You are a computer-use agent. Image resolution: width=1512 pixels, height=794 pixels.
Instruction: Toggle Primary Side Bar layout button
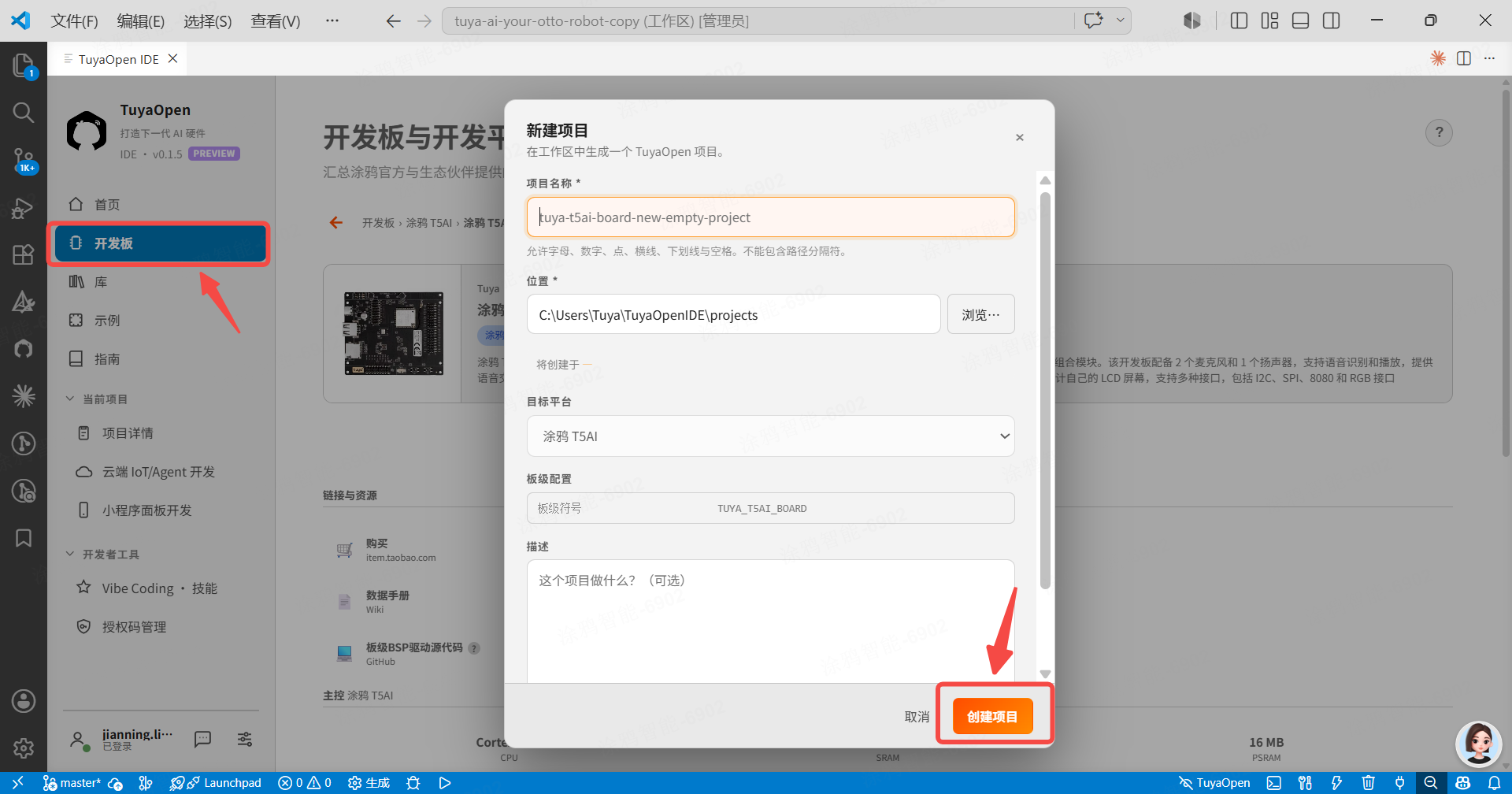(1239, 20)
